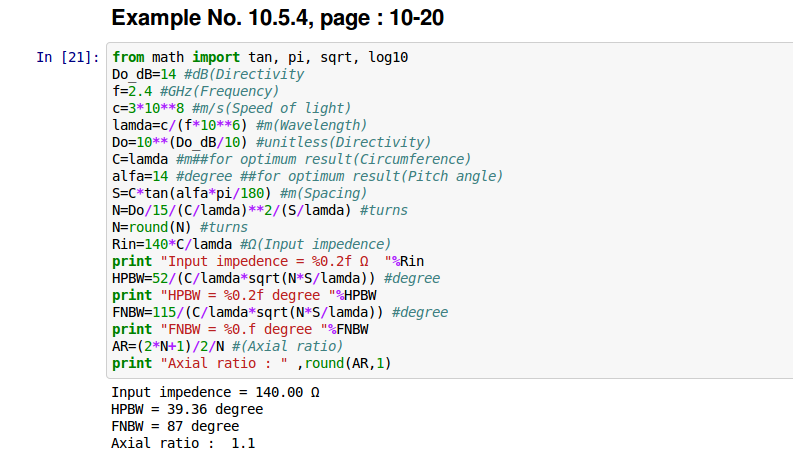This screenshot has height=471, width=793.
Task: Click the heading "Example No. 10.5.4, page : 10-20"
Action: (278, 18)
